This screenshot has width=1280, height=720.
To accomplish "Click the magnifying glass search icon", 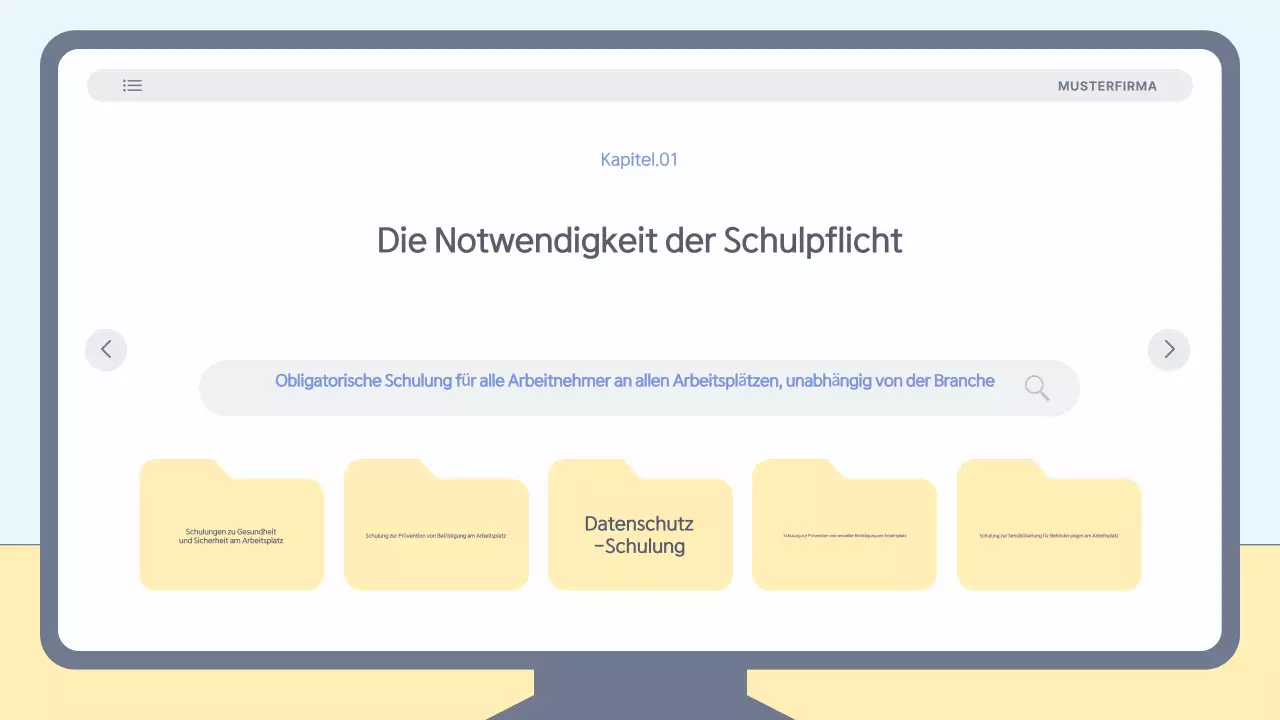I will (1036, 388).
